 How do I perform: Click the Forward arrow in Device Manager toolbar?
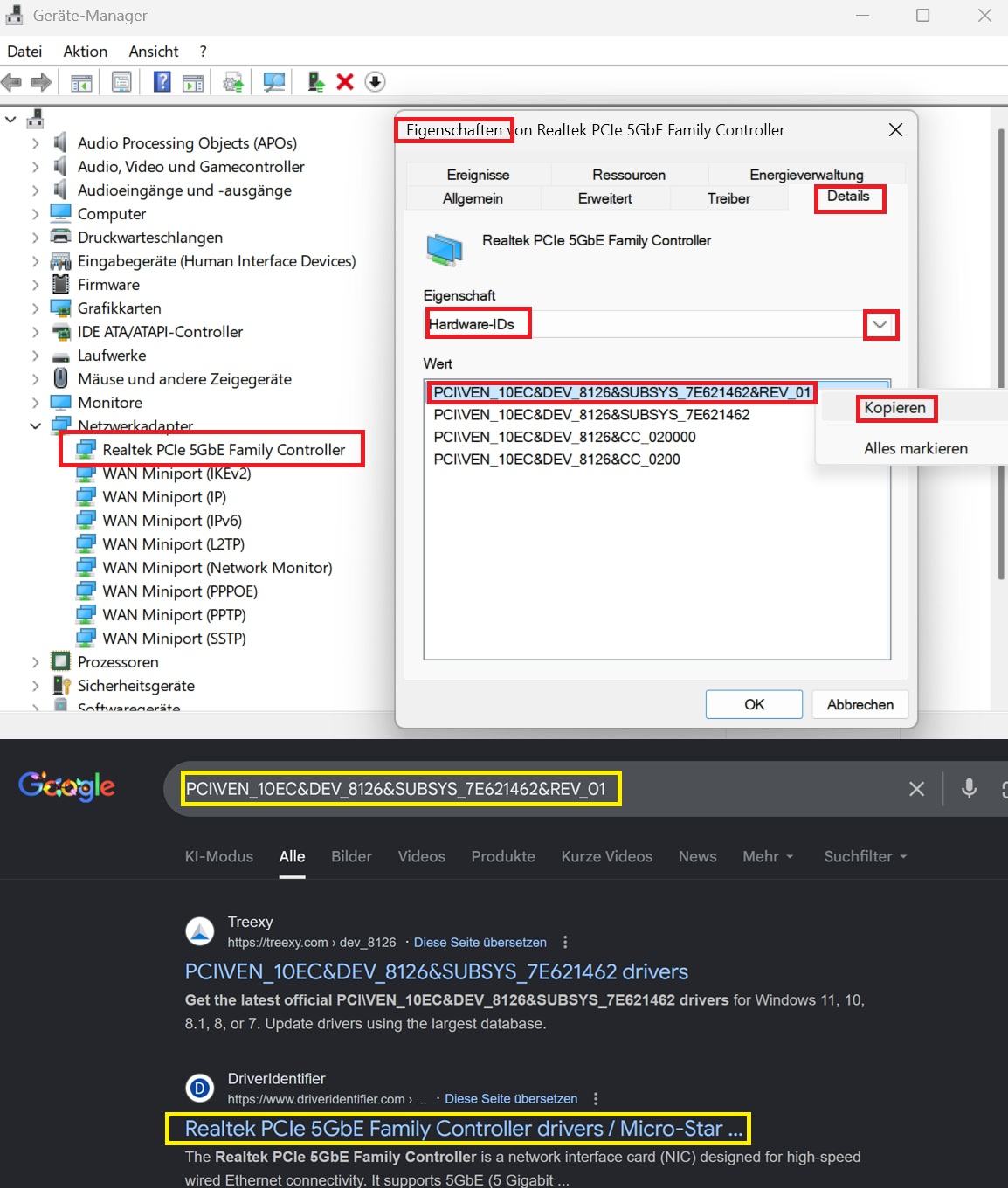point(41,82)
